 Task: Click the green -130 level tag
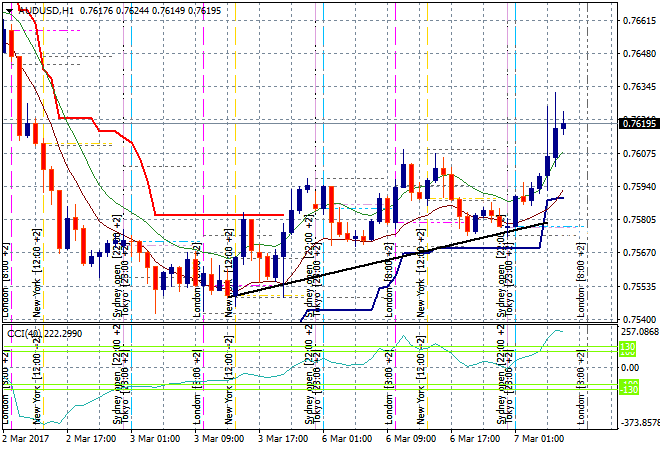[627, 386]
